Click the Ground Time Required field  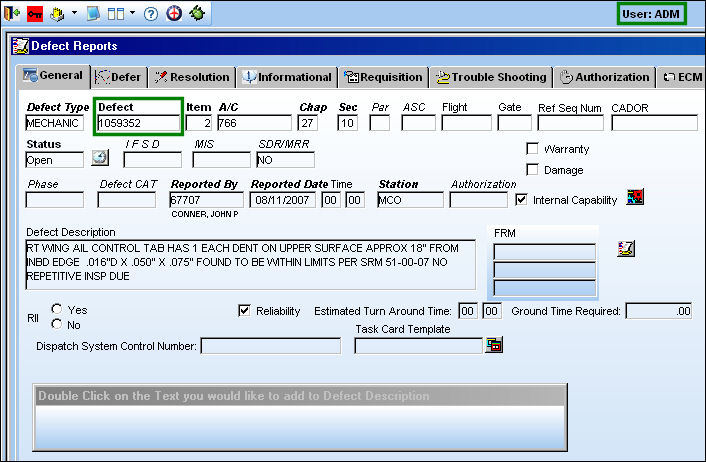659,311
